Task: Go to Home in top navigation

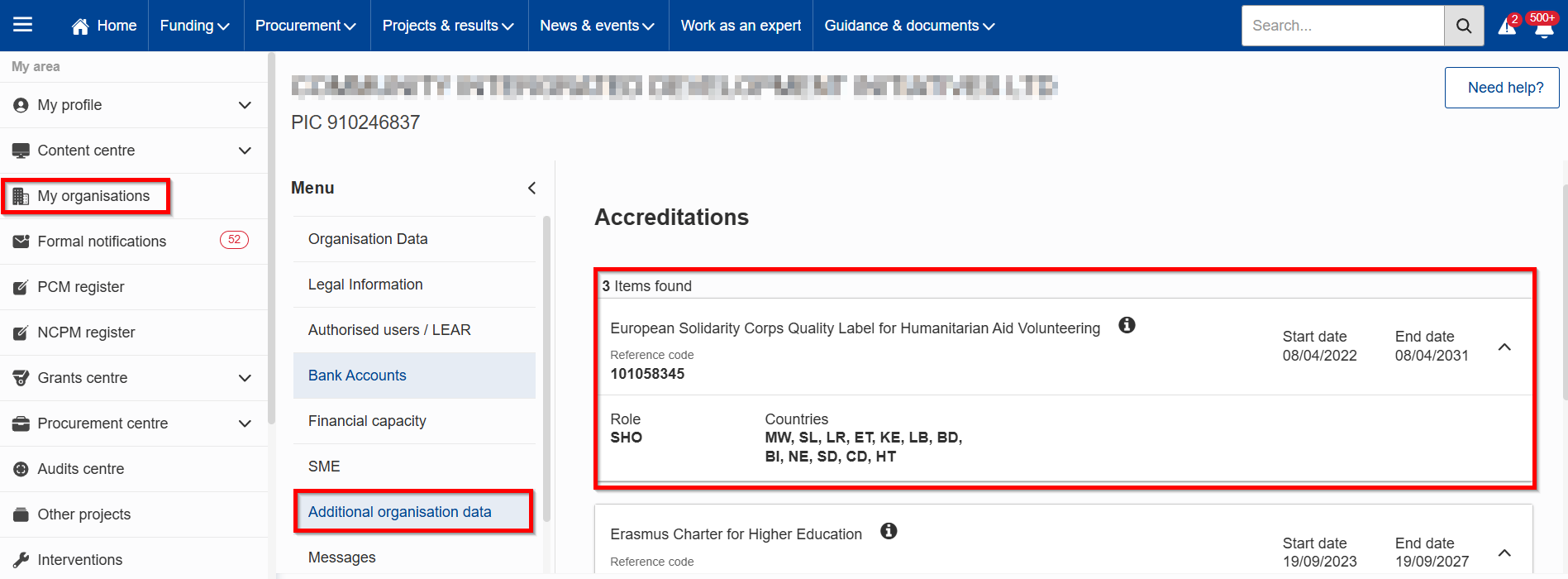Action: [104, 26]
